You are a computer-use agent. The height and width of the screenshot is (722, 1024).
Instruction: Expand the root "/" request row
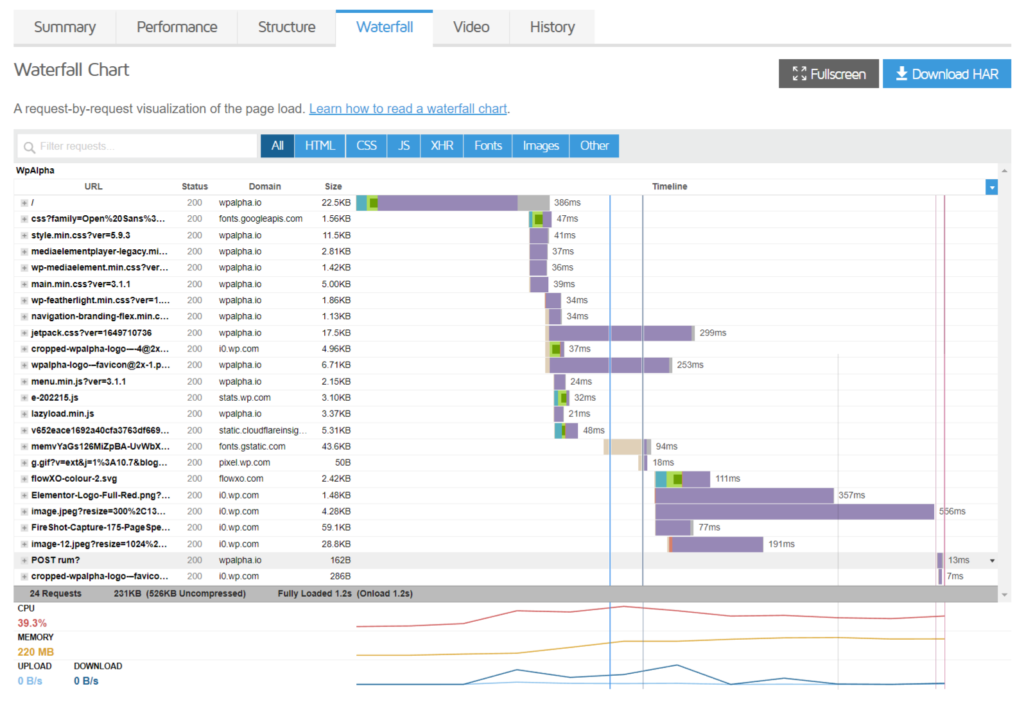(24, 203)
